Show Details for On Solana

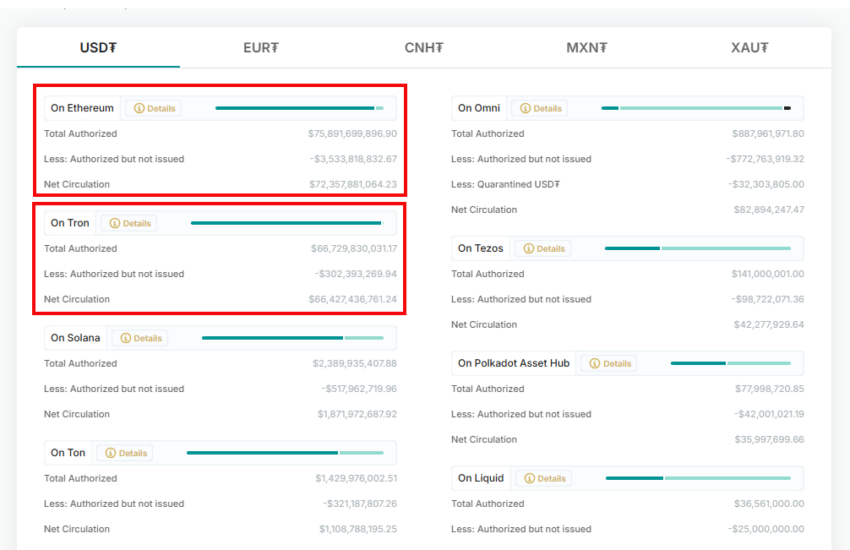(140, 338)
